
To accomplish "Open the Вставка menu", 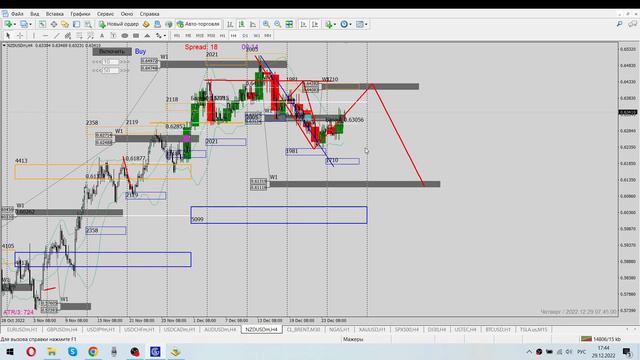I will 54,14.
